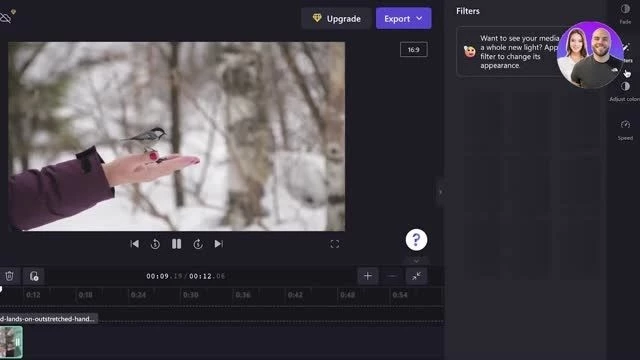Open the Export dropdown

tap(403, 18)
